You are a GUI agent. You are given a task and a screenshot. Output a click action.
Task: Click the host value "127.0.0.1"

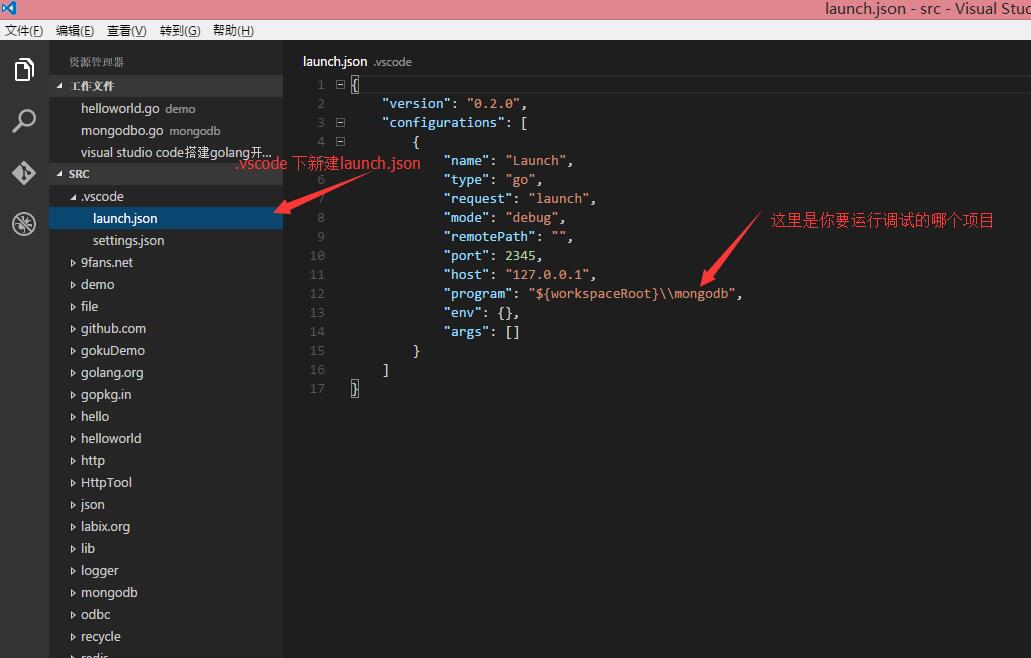(x=548, y=275)
